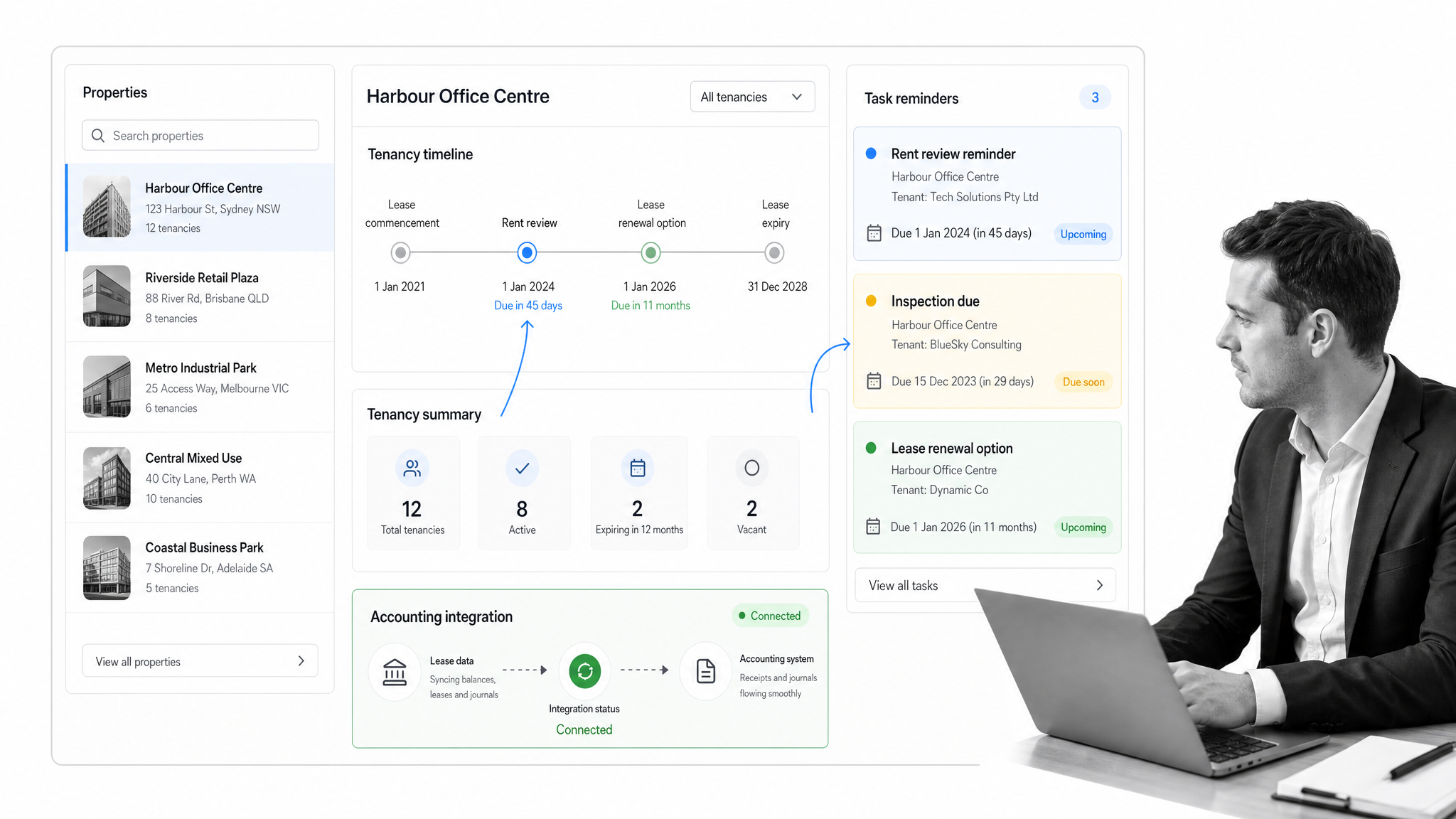Click the Task reminders count badge showing 3
The height and width of the screenshot is (819, 1456).
pos(1095,97)
